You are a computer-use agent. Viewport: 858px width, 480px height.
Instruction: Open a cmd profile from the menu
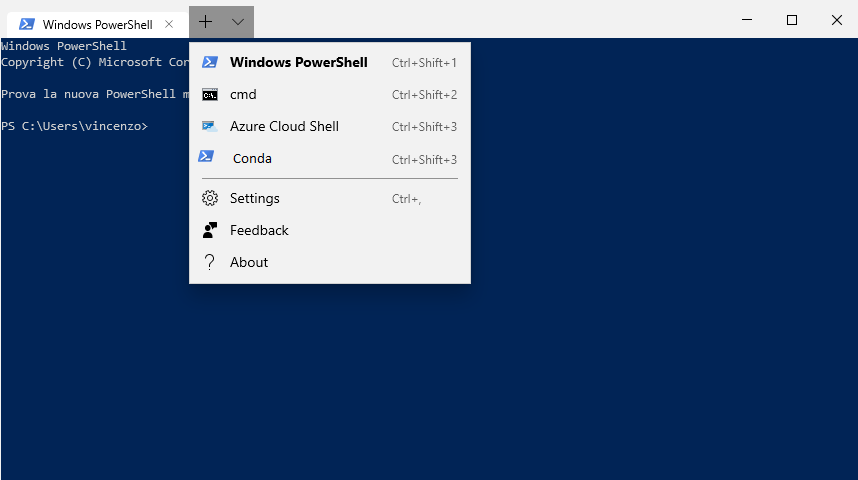pos(329,95)
